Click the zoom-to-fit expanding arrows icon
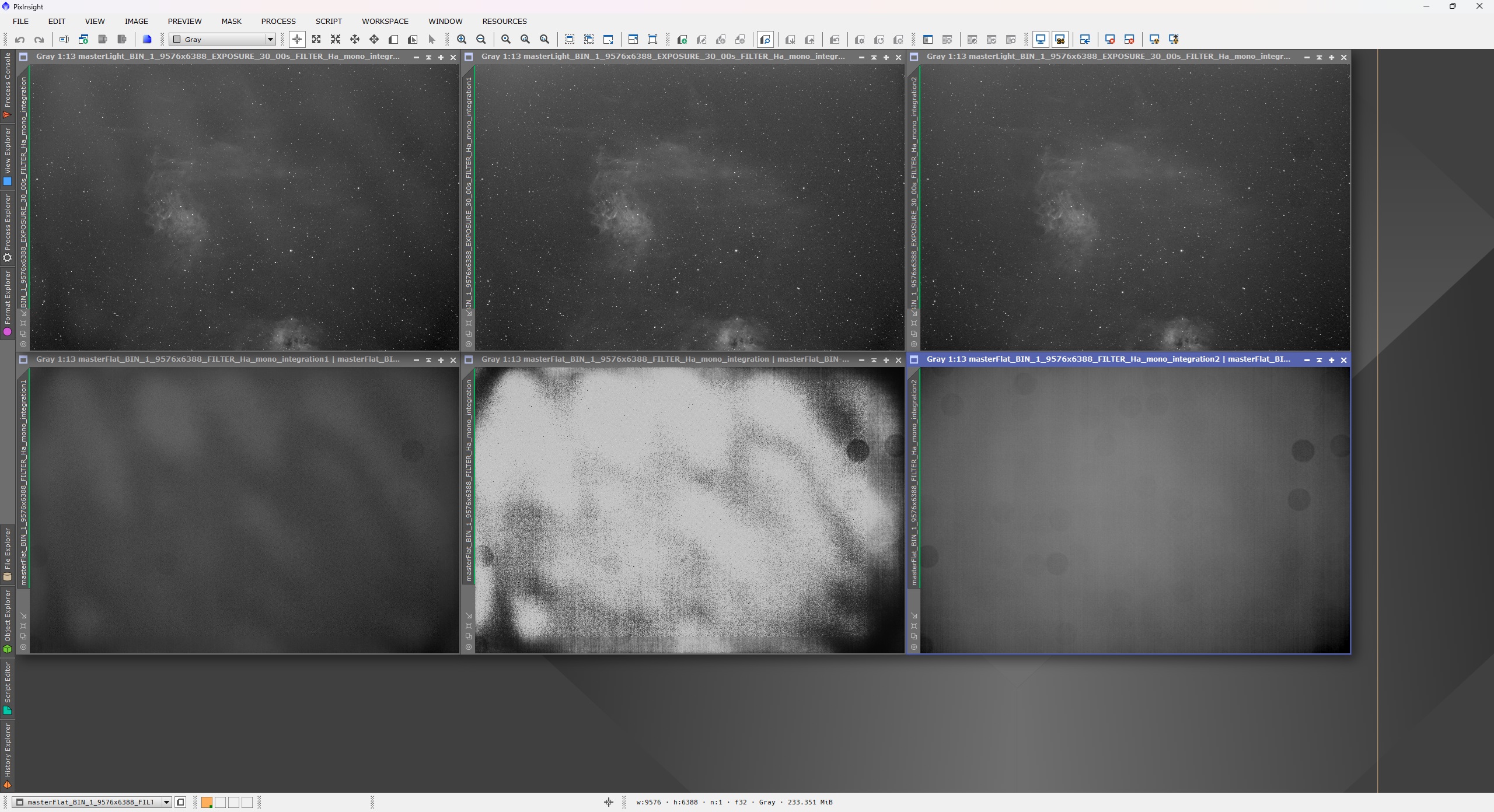The height and width of the screenshot is (812, 1494). tap(316, 40)
